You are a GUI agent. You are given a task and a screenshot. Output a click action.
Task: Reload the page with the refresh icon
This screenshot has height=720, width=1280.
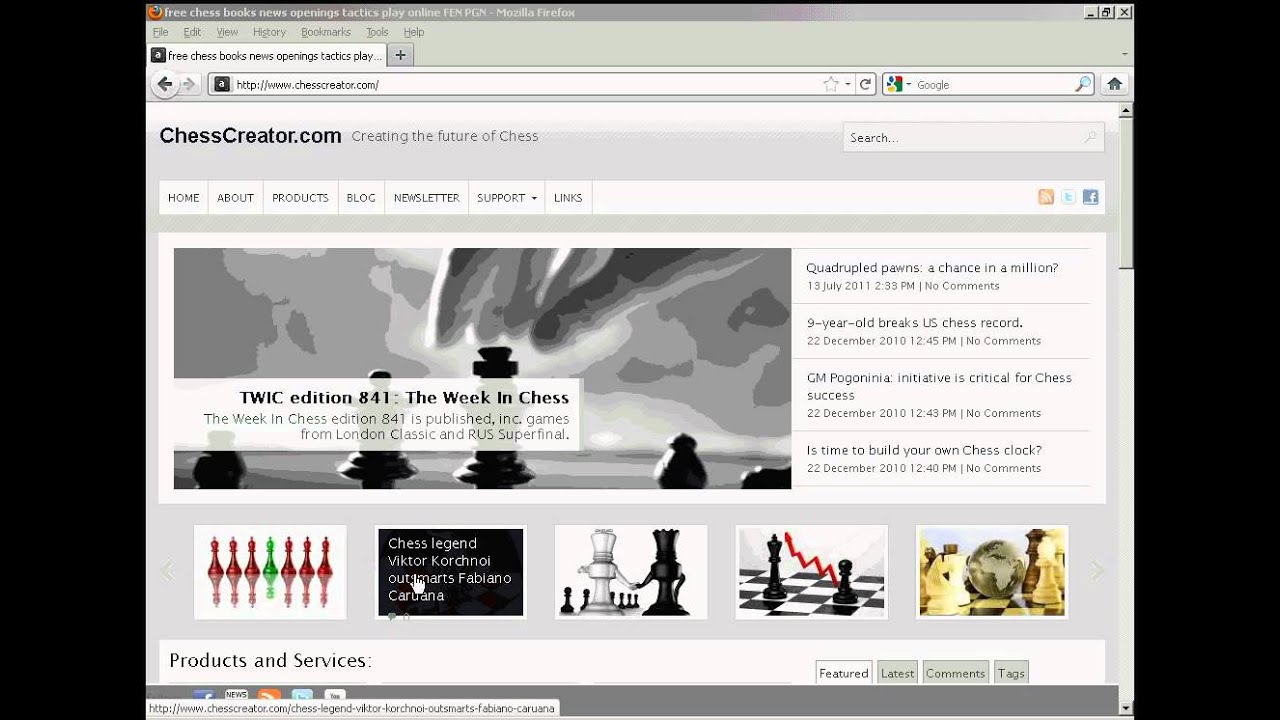[x=866, y=85]
